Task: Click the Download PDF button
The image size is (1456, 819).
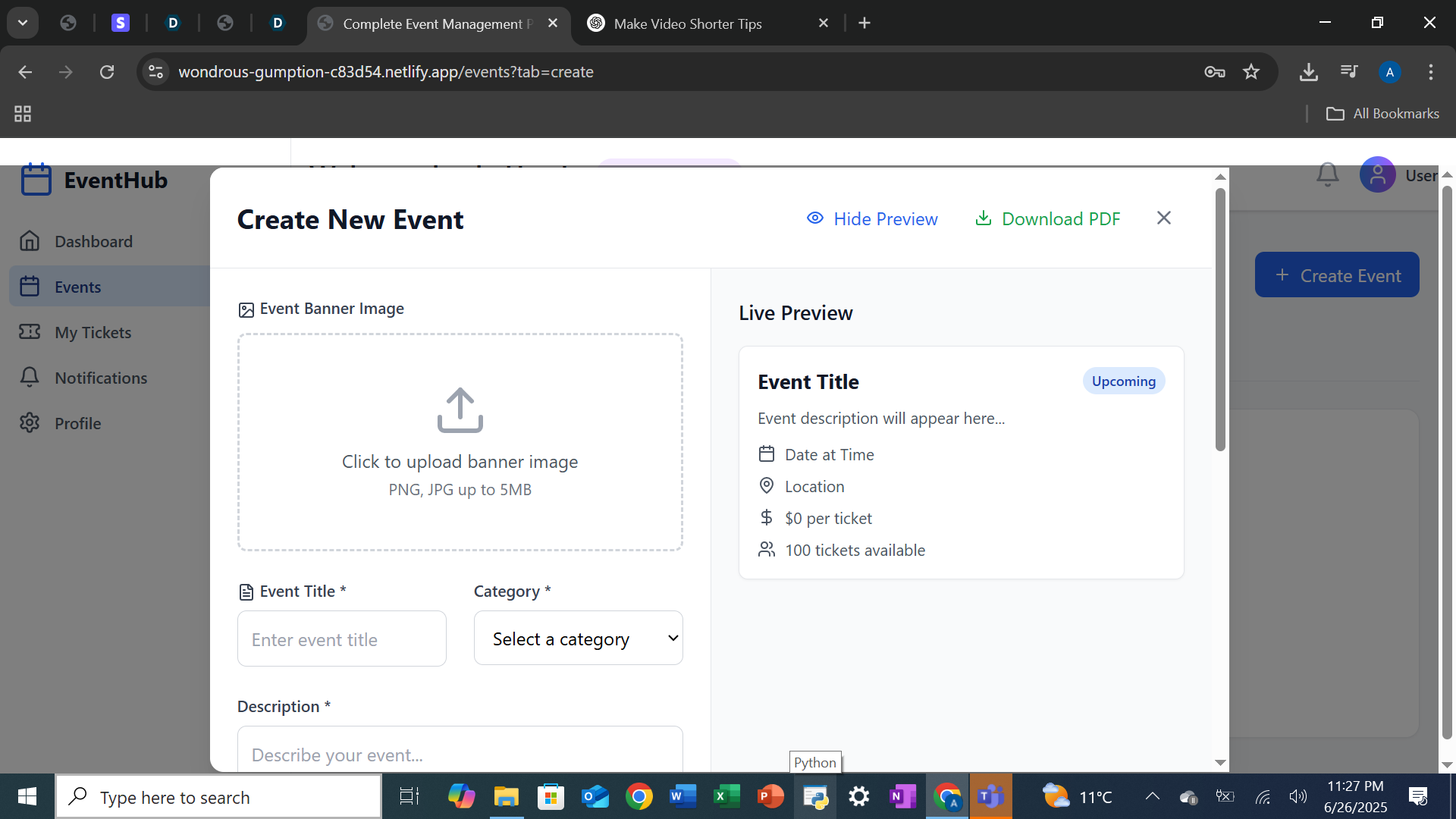Action: pyautogui.click(x=1047, y=219)
